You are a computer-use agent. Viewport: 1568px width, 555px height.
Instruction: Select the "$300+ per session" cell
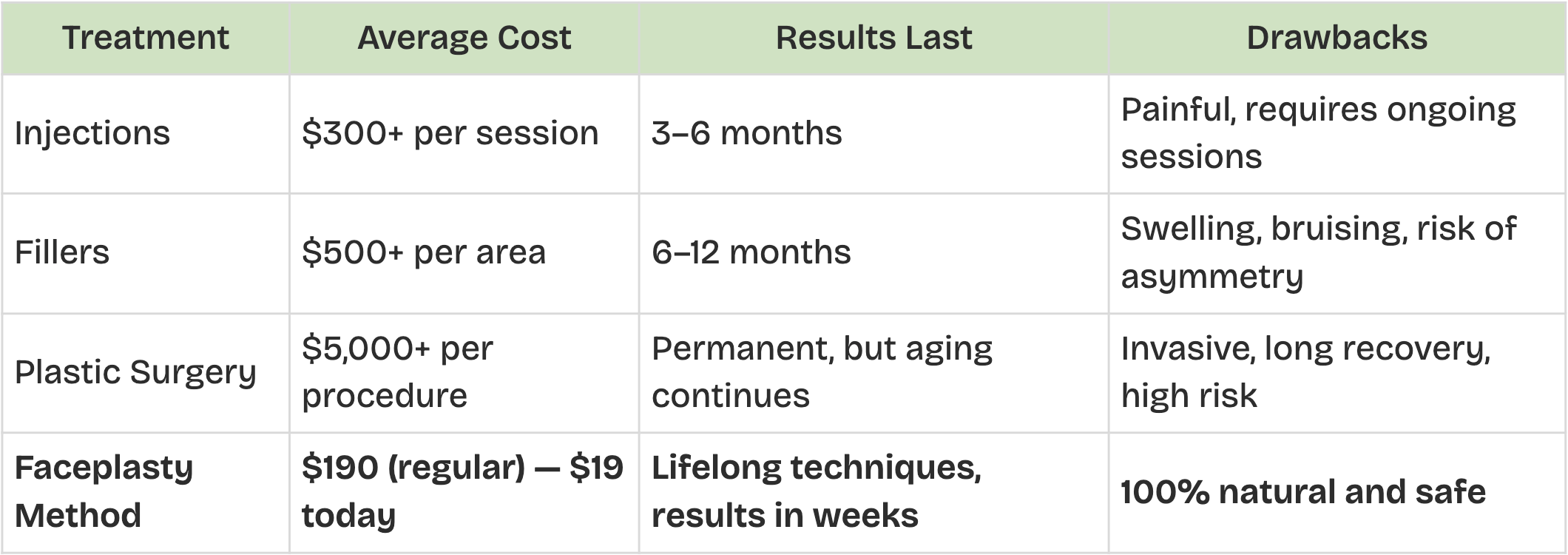tap(450, 134)
